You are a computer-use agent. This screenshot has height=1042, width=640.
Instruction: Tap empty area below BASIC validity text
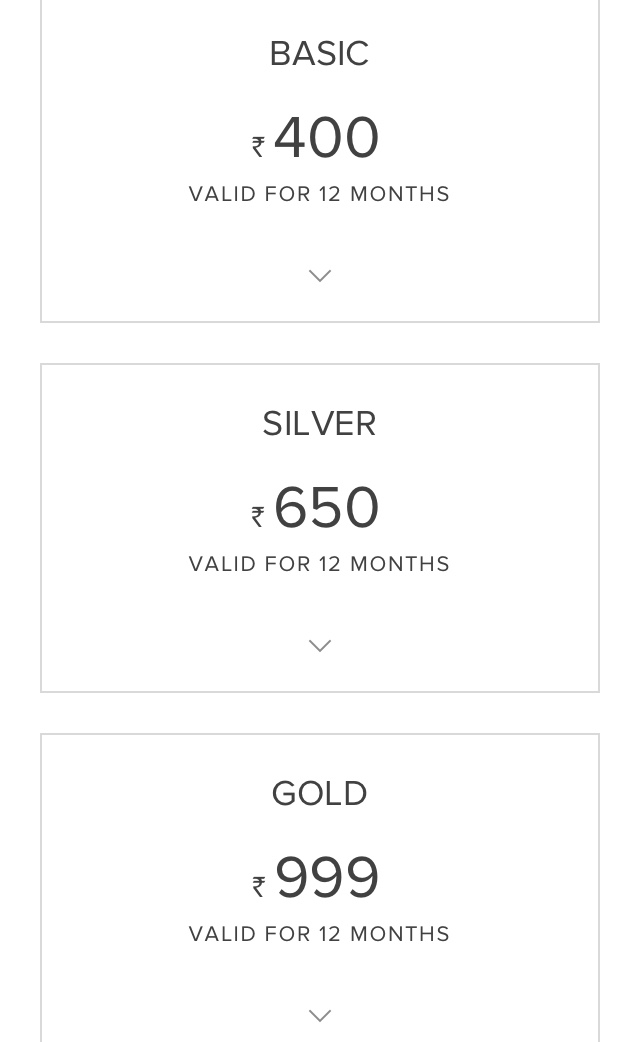click(320, 234)
